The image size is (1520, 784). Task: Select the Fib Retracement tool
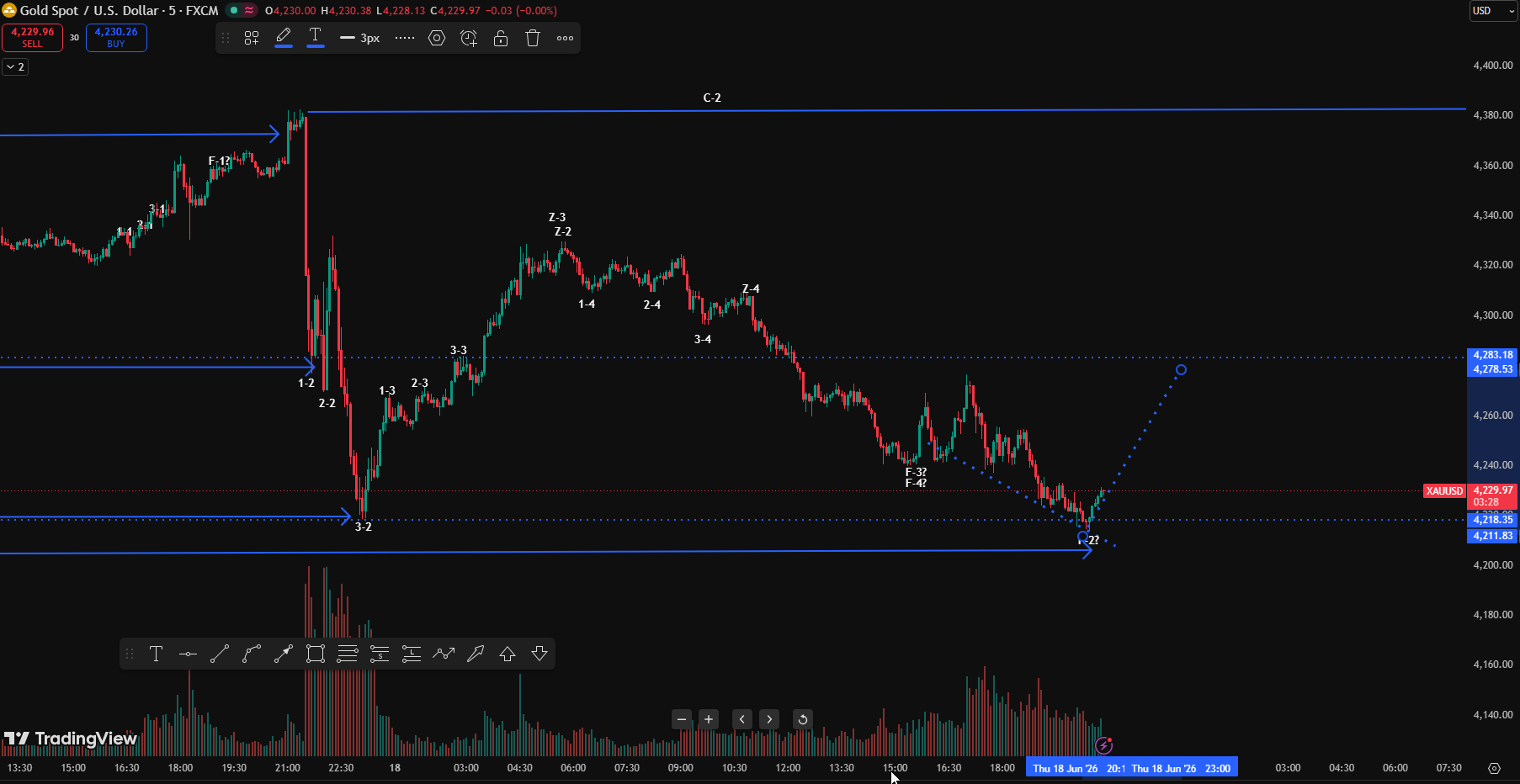point(348,654)
